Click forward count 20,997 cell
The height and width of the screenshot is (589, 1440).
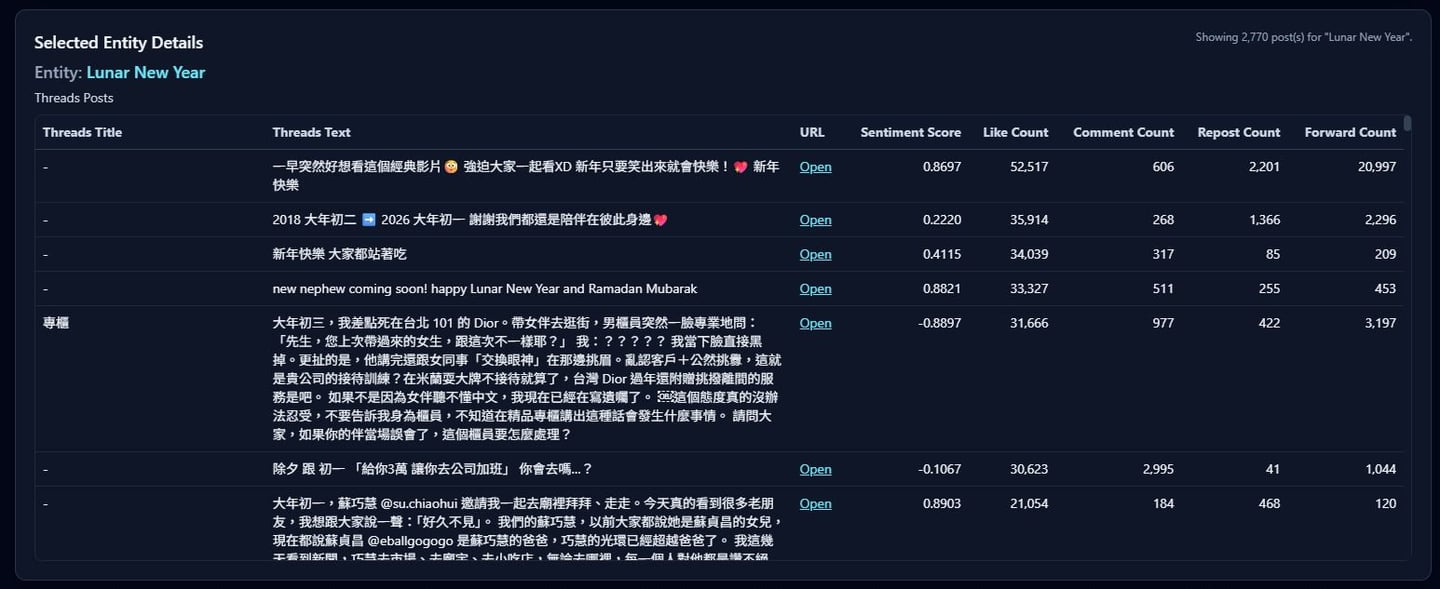pos(1377,167)
